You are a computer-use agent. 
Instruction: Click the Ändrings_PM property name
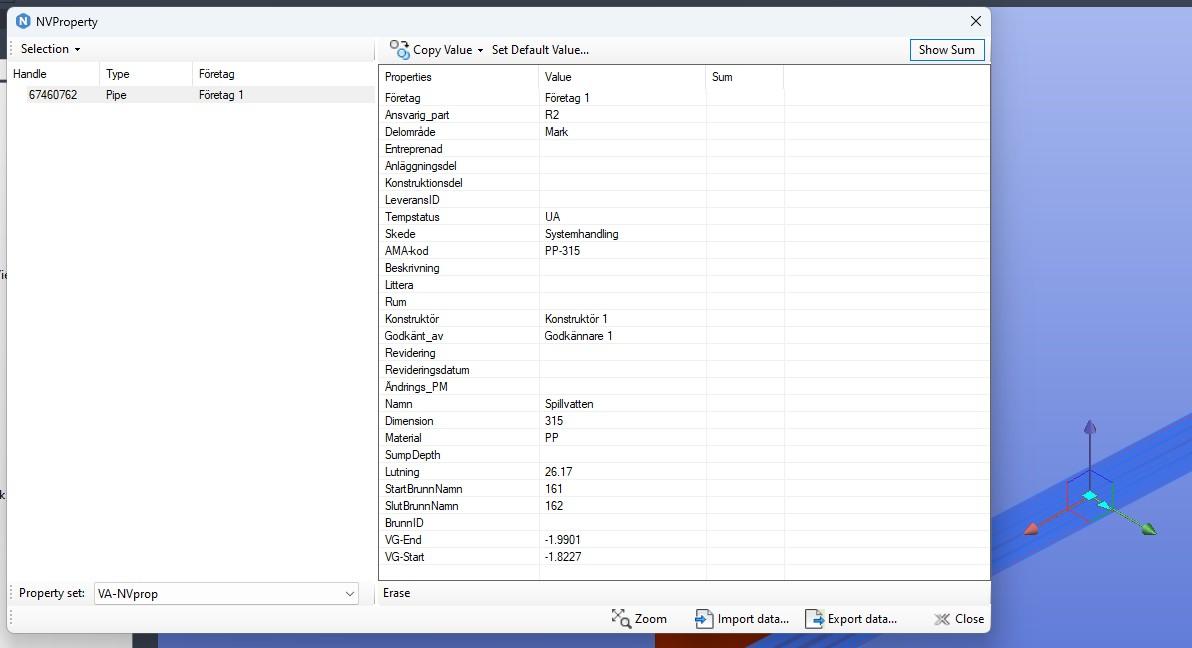pyautogui.click(x=416, y=387)
